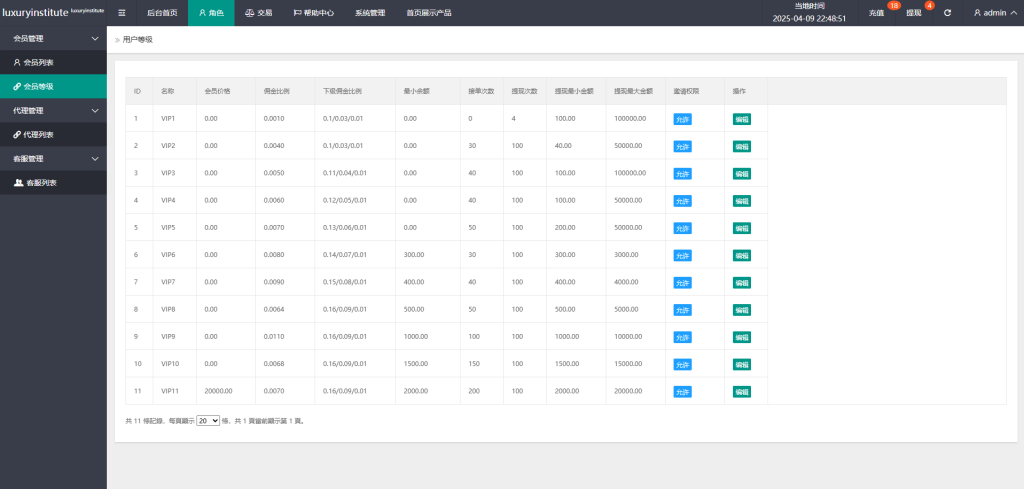This screenshot has width=1024, height=489.
Task: Click the refresh icon in the top bar
Action: (948, 13)
